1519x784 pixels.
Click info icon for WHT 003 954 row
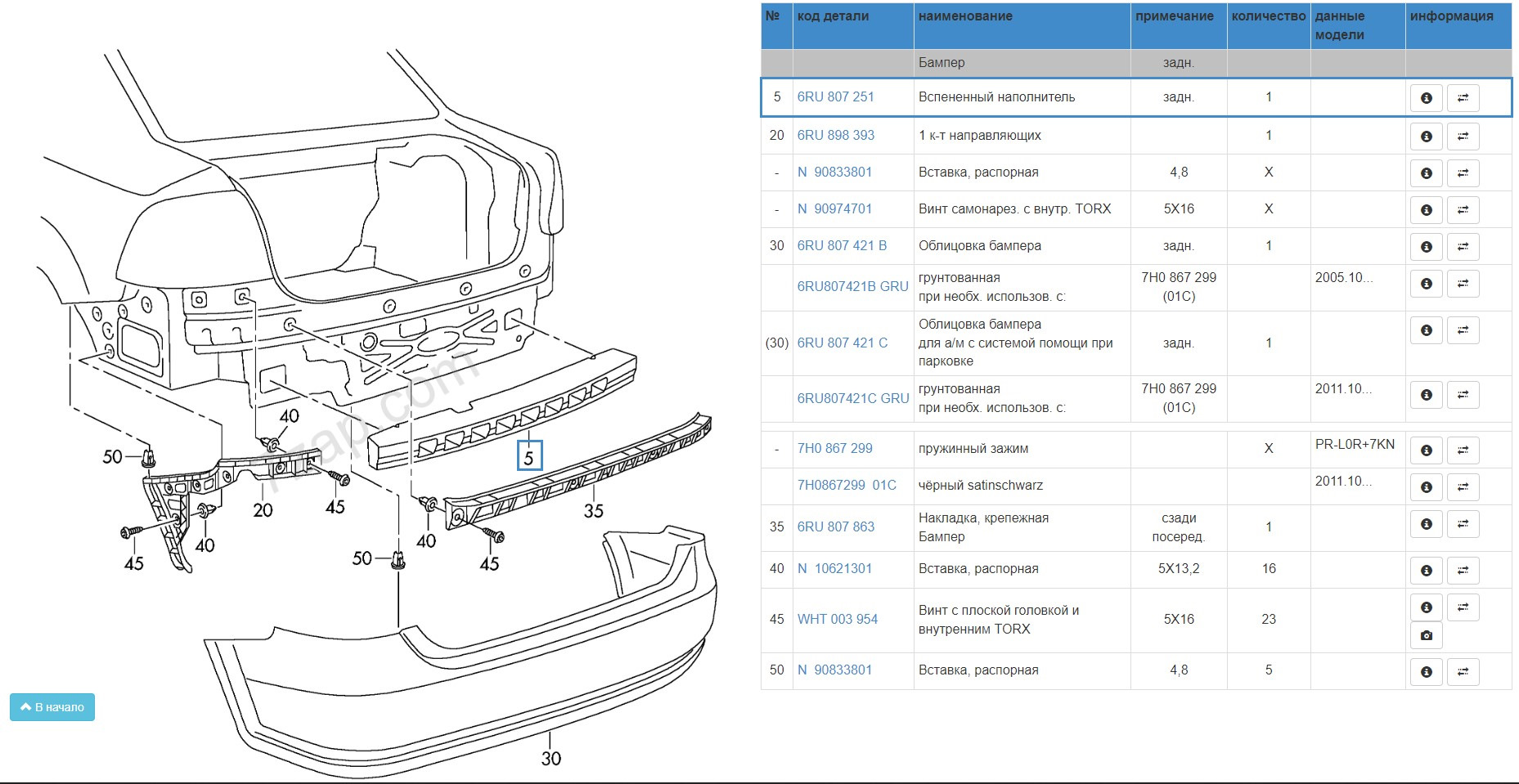click(1426, 607)
